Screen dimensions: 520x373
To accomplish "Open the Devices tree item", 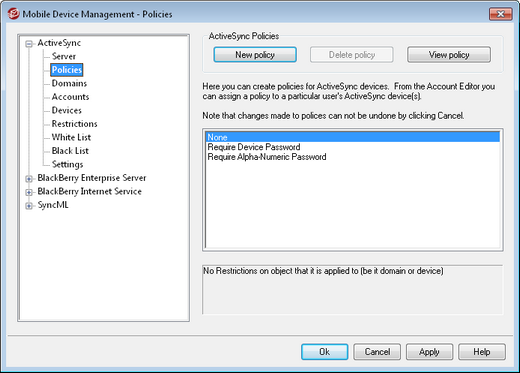I will coord(66,110).
